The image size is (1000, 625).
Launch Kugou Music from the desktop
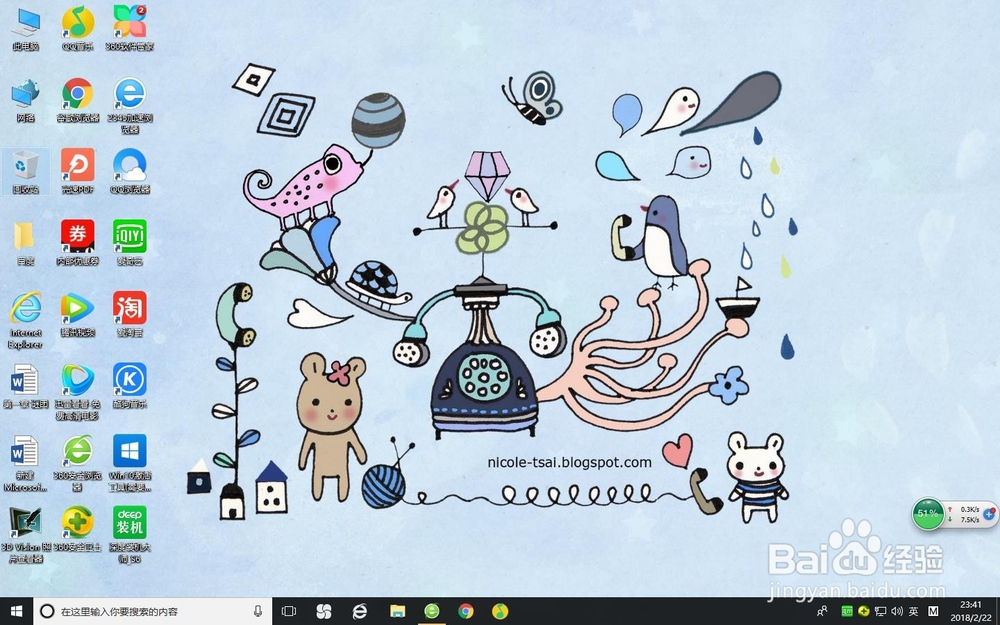pyautogui.click(x=129, y=386)
